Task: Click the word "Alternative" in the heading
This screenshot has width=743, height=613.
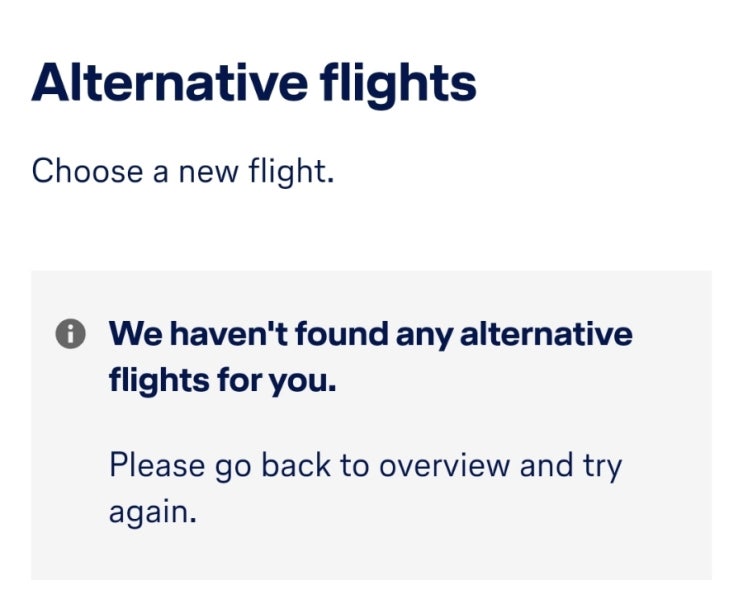Action: 157,83
